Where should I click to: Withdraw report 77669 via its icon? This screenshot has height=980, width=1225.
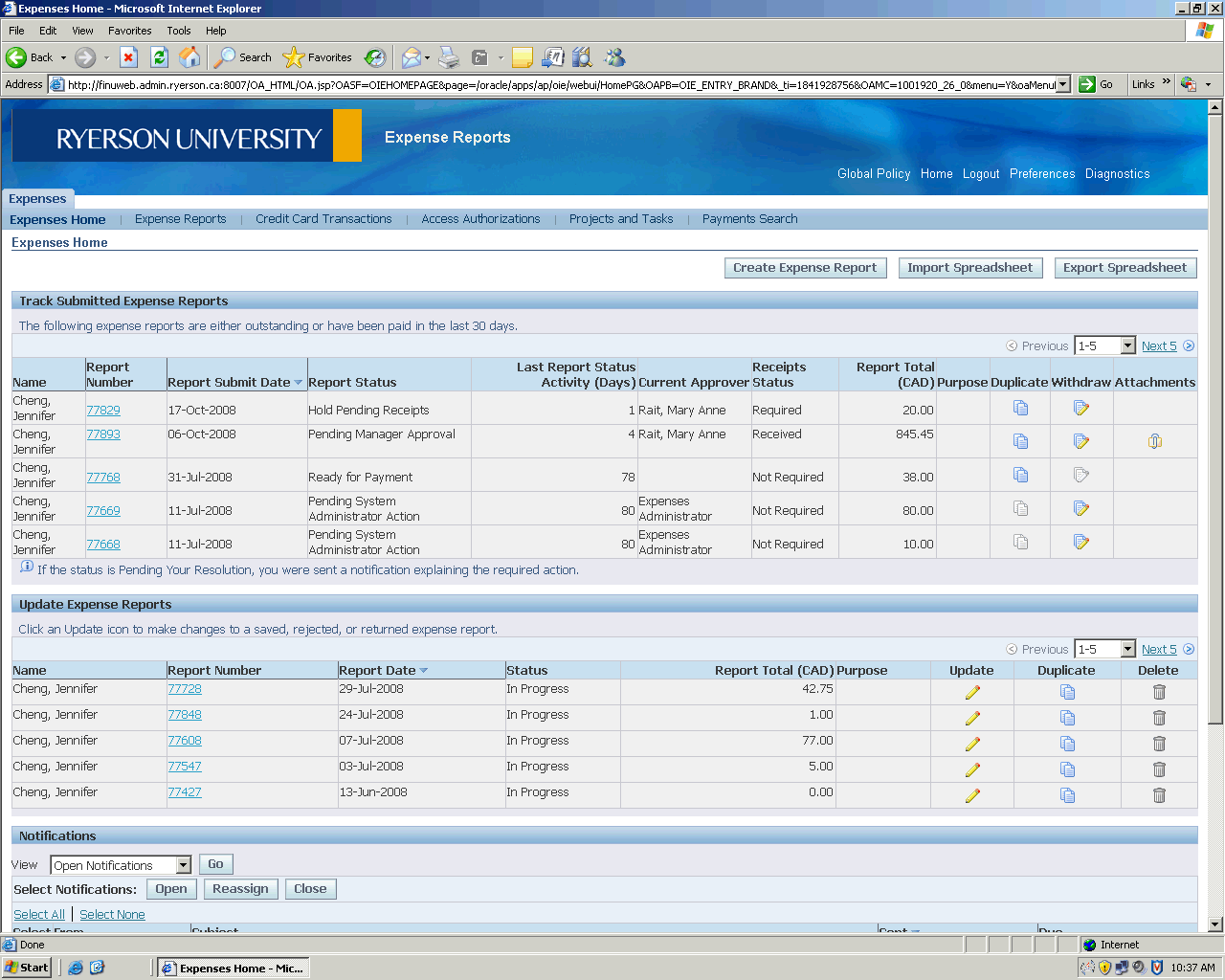tap(1081, 509)
